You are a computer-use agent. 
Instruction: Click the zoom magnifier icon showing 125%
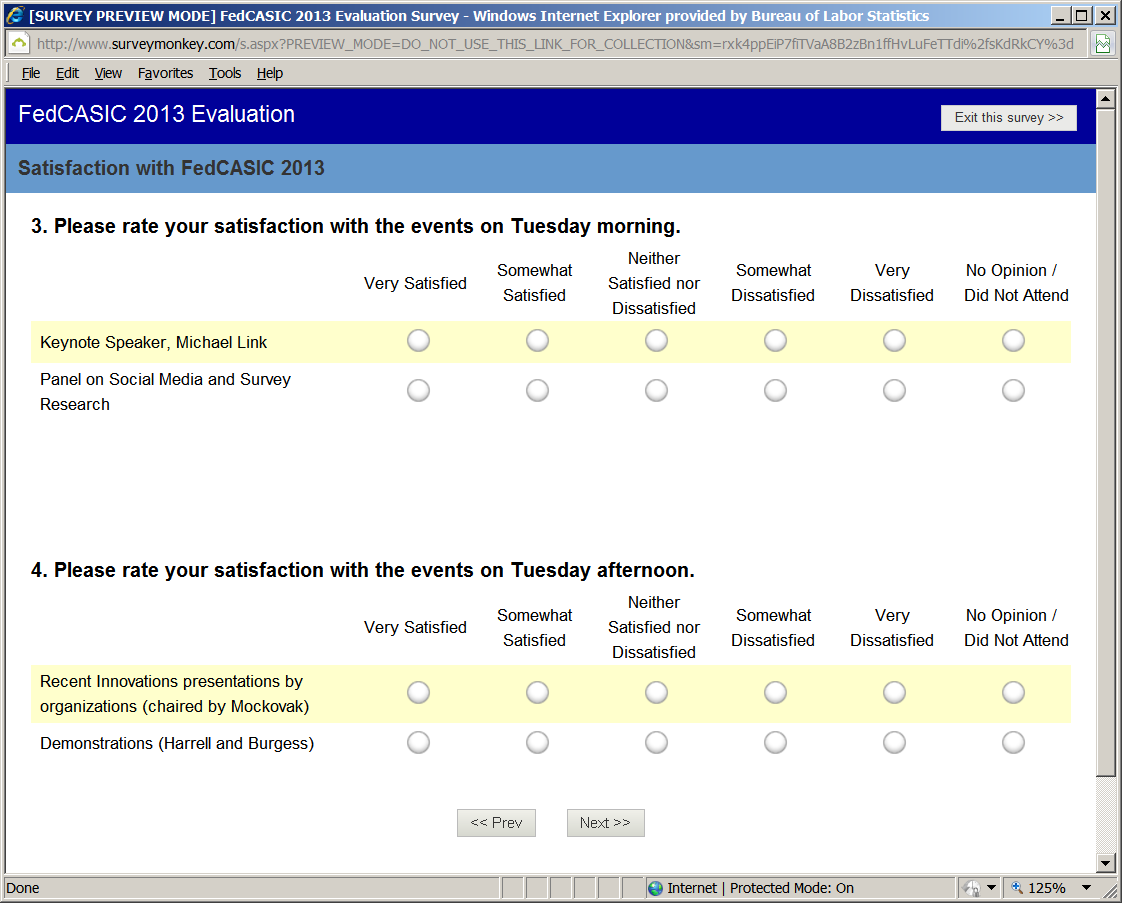(x=1016, y=888)
